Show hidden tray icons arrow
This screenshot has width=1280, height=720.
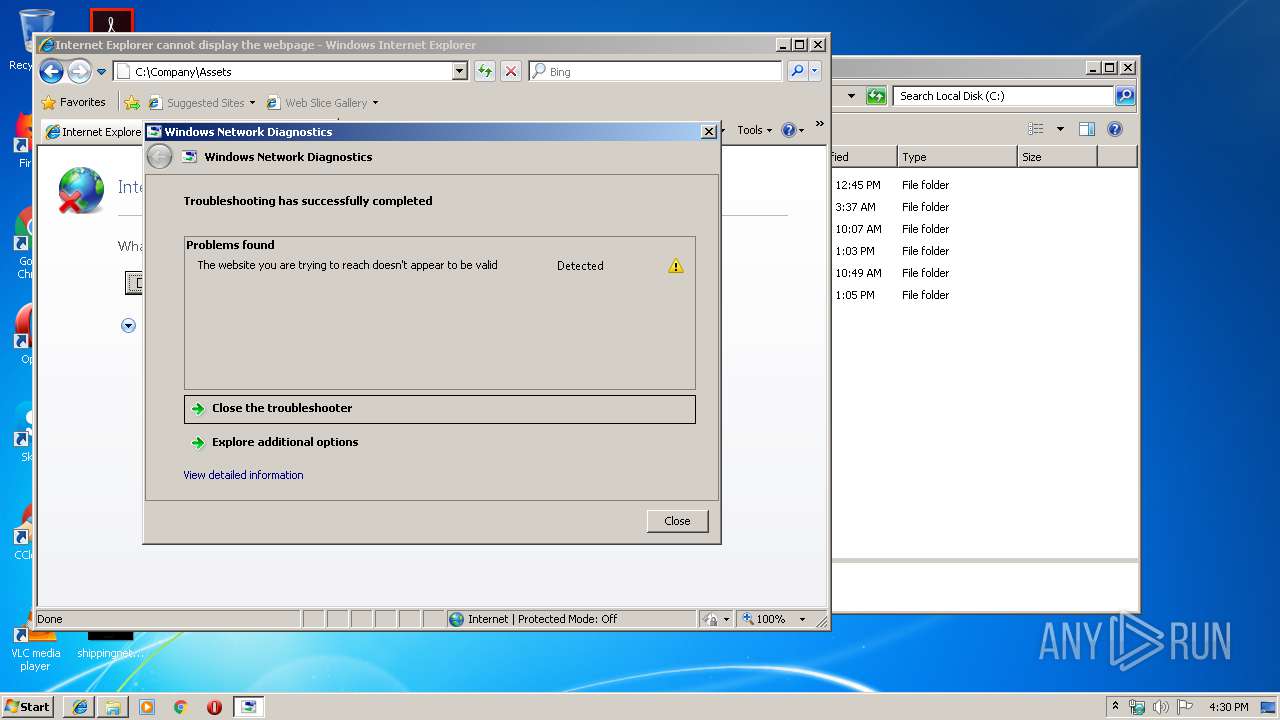[x=1115, y=706]
